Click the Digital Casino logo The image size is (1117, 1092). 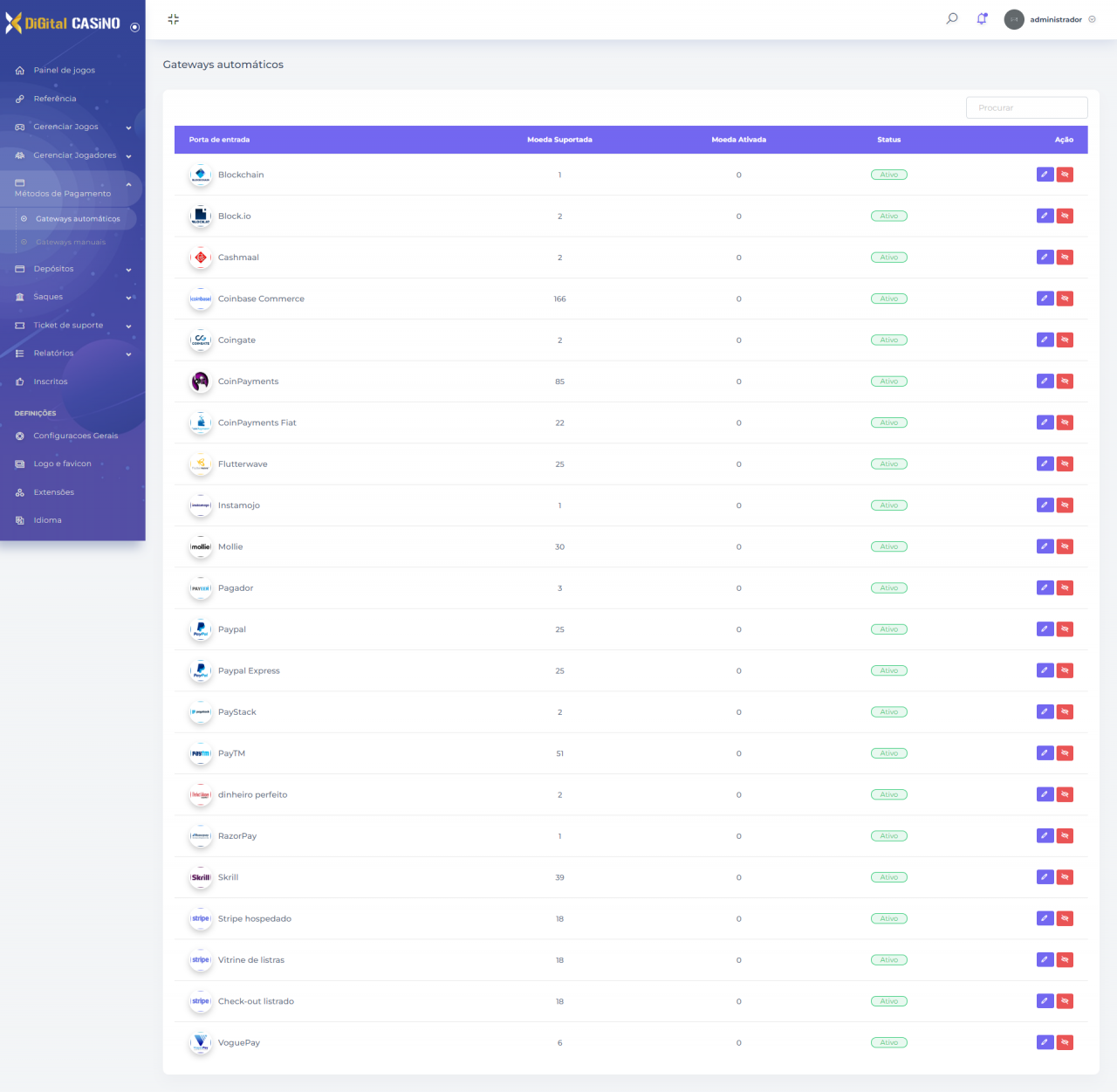[63, 24]
